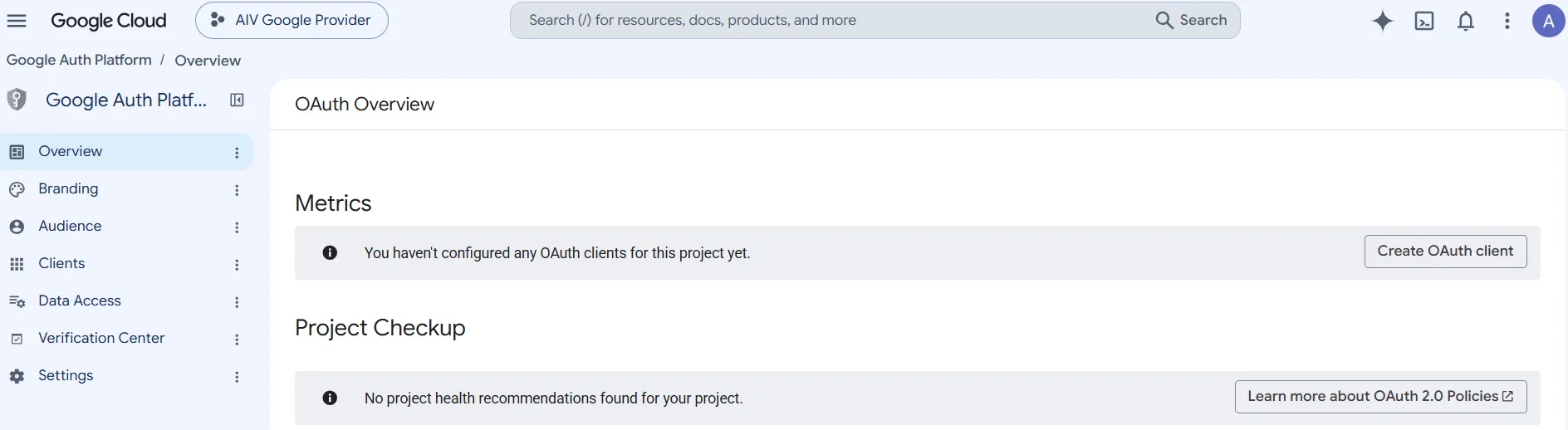Click the Overview dashboard icon in sidebar
Image resolution: width=1568 pixels, height=430 pixels.
click(17, 152)
